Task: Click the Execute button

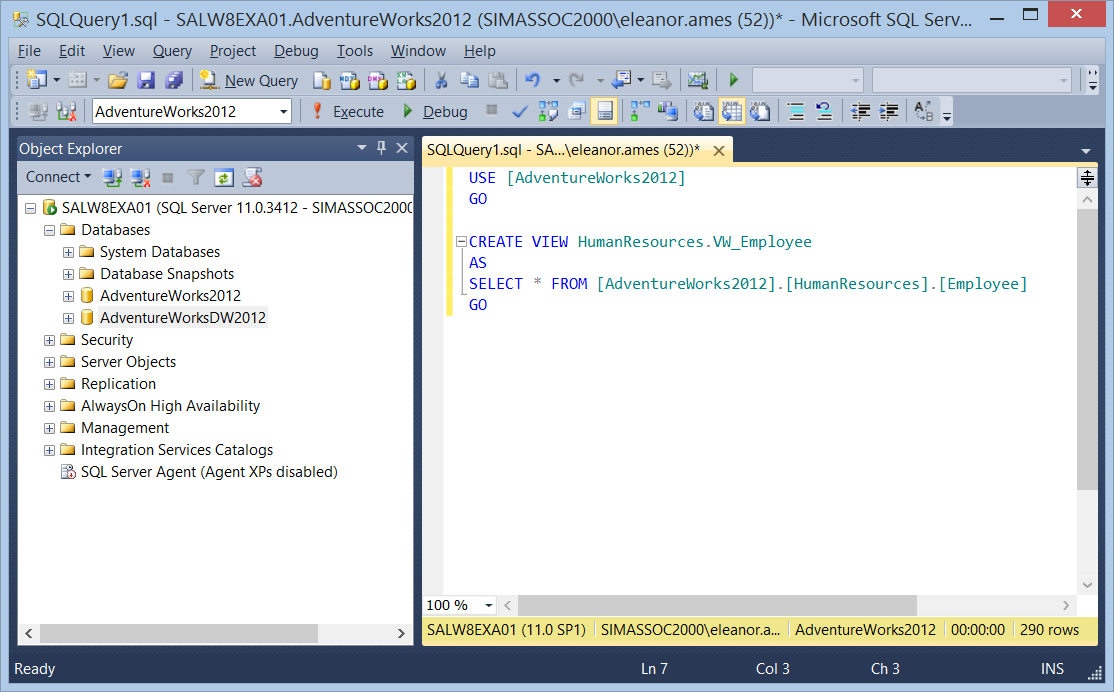Action: [x=349, y=112]
